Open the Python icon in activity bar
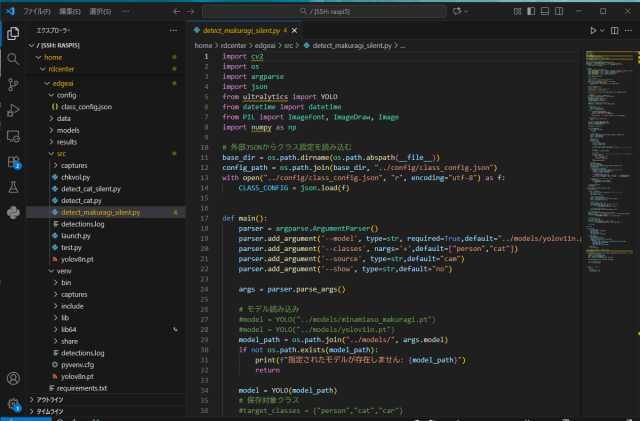This screenshot has width=640, height=421. tap(13, 212)
